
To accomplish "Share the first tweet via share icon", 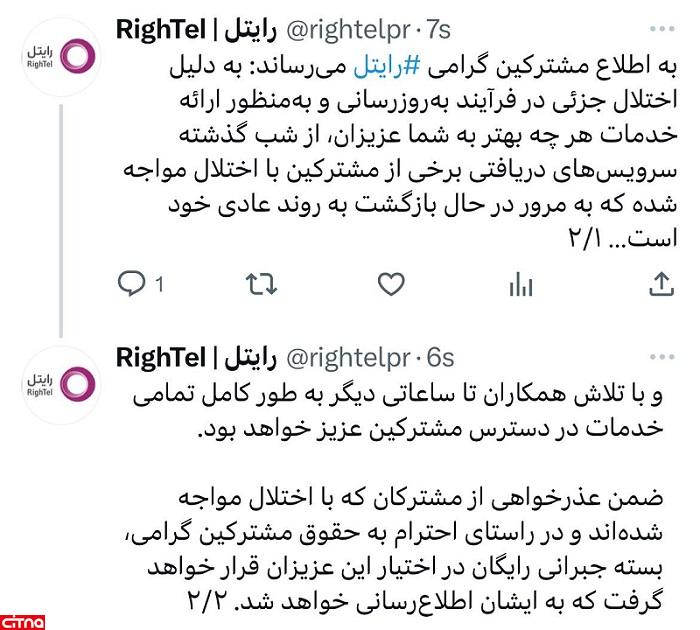I will click(x=661, y=284).
